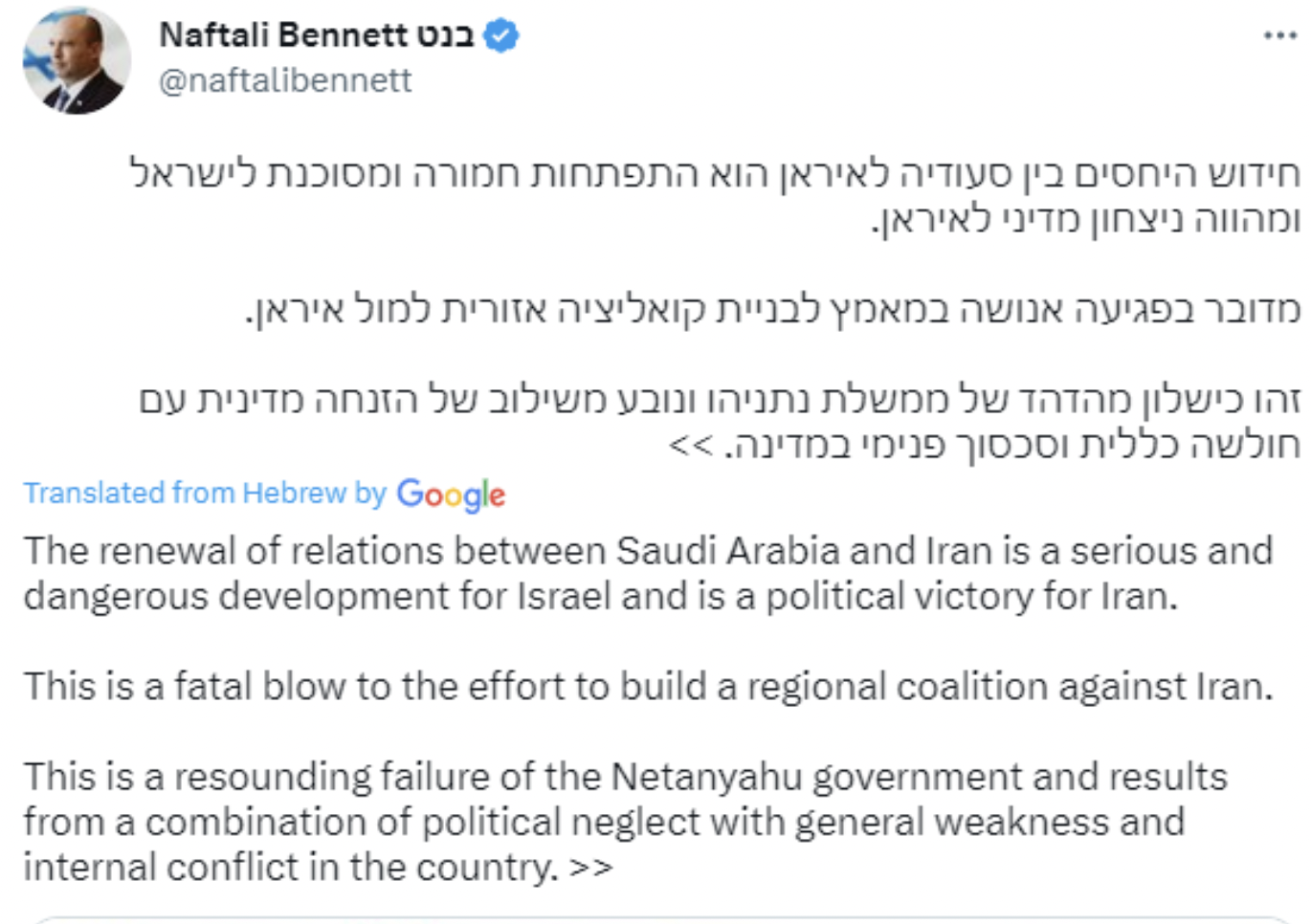
Task: Click the display name Naftali Bennett
Action: click(x=283, y=35)
